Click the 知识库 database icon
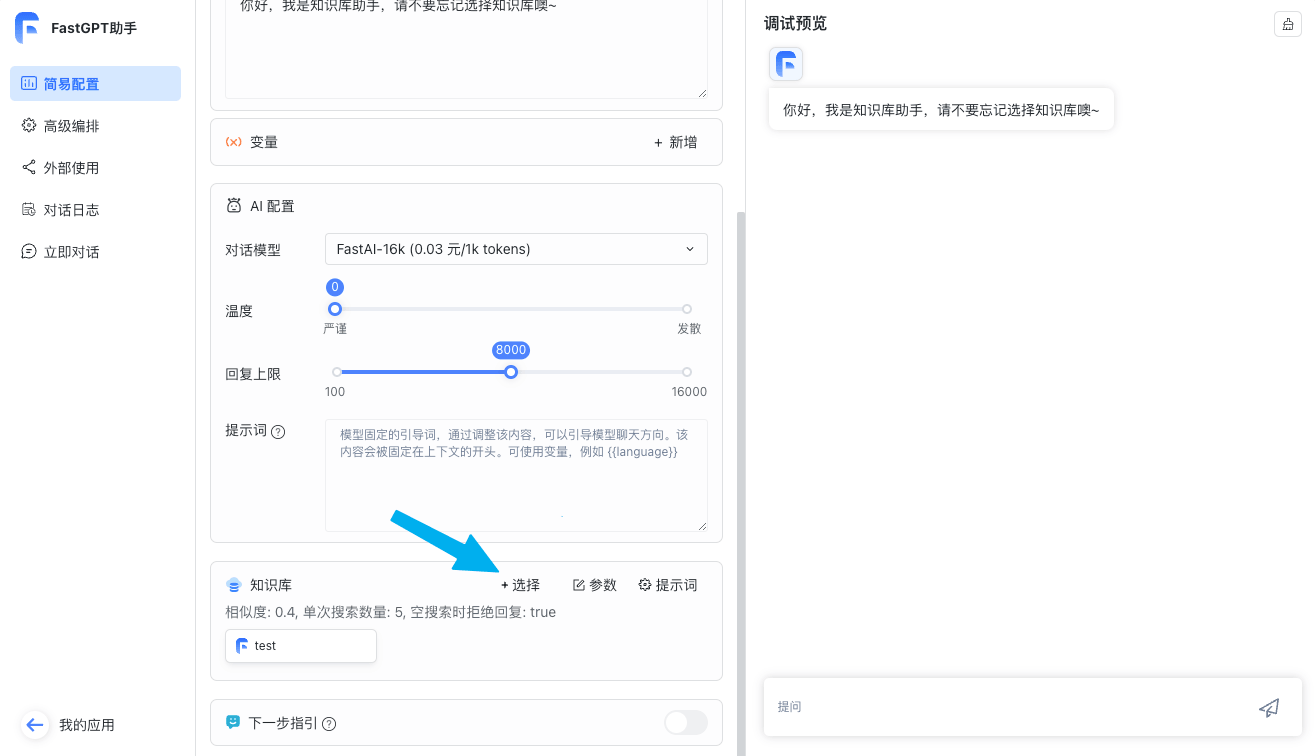 coord(234,584)
